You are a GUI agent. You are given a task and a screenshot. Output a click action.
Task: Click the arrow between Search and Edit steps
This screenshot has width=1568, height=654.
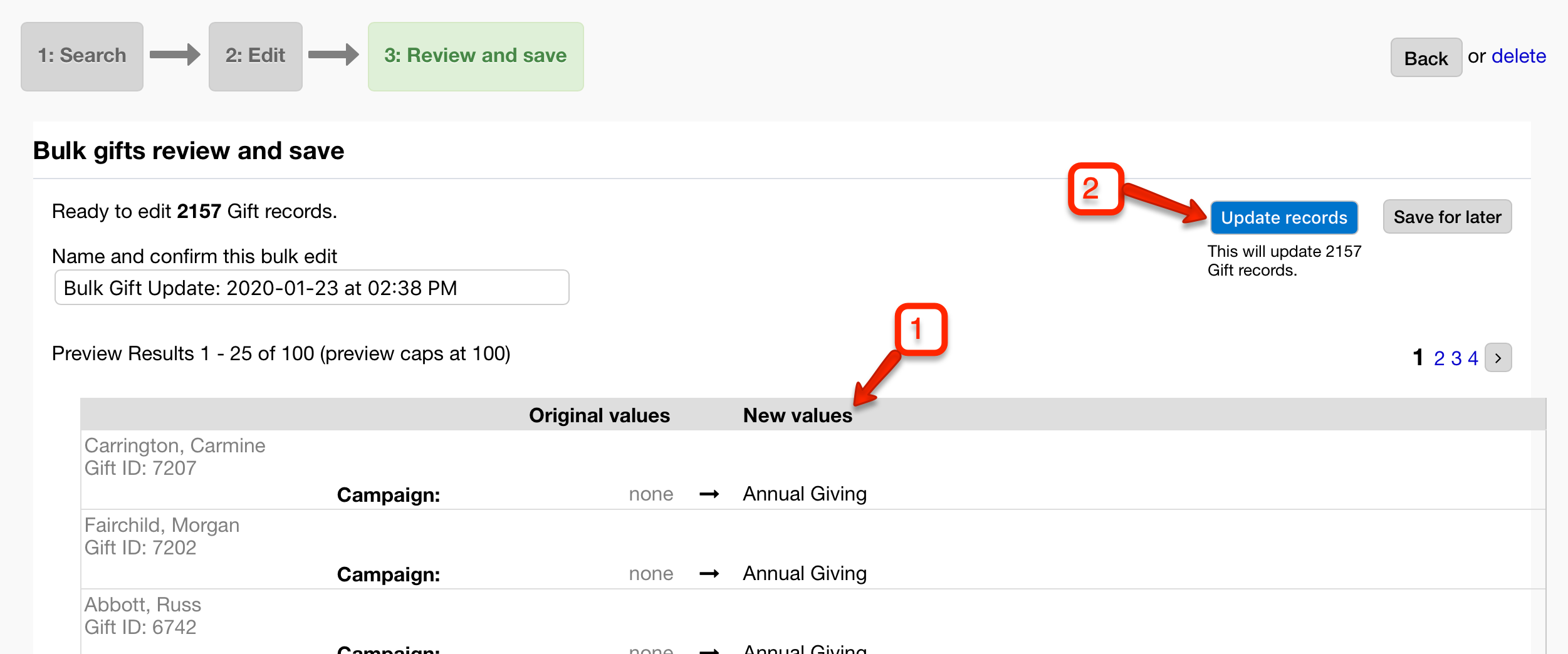click(175, 55)
